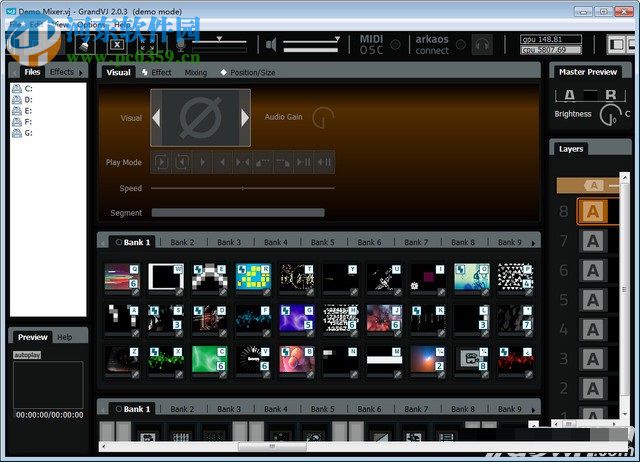The width and height of the screenshot is (640, 462).
Task: Click the forward play mode arrow
Action: (x=203, y=162)
